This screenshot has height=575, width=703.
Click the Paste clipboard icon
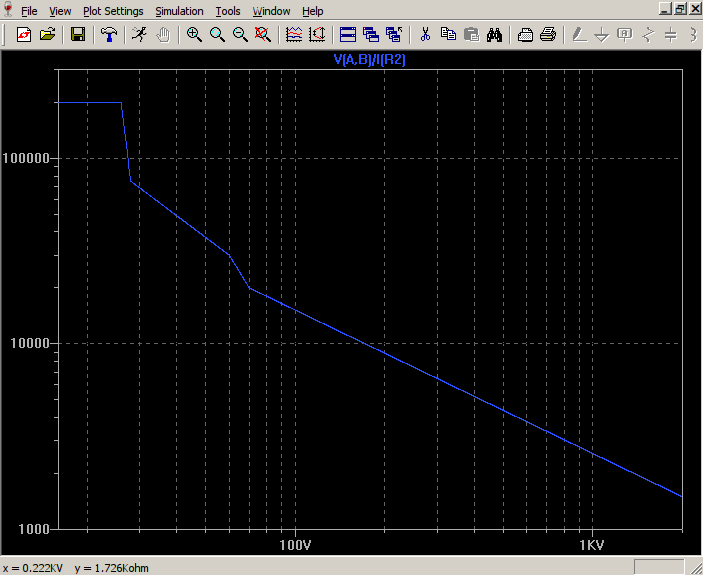472,35
